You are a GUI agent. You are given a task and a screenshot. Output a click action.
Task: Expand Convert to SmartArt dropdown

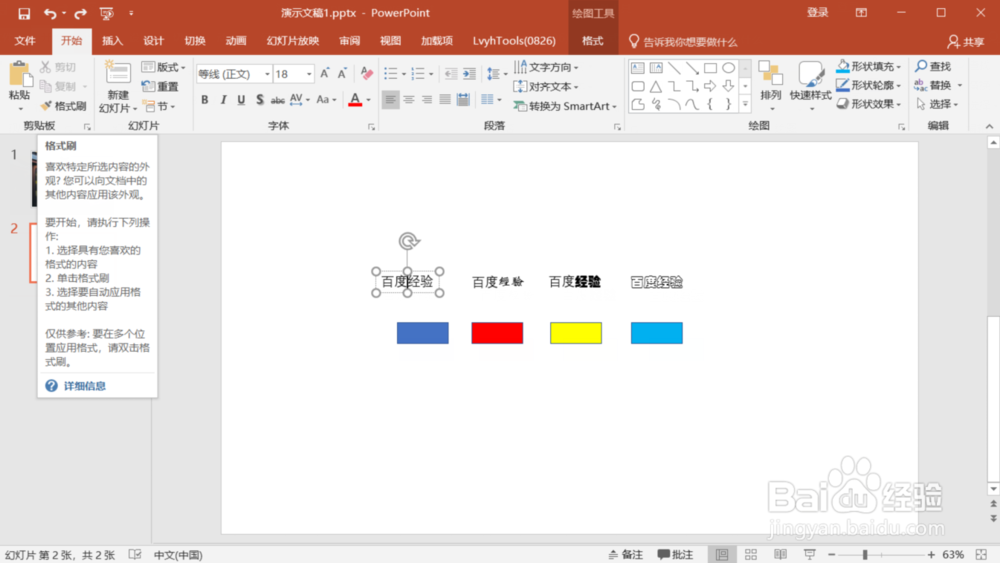pyautogui.click(x=566, y=106)
